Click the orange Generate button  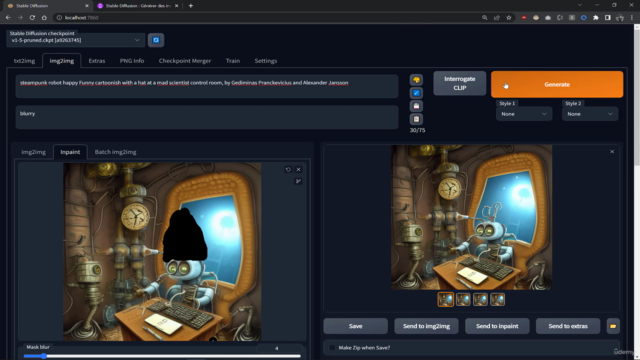pyautogui.click(x=557, y=84)
